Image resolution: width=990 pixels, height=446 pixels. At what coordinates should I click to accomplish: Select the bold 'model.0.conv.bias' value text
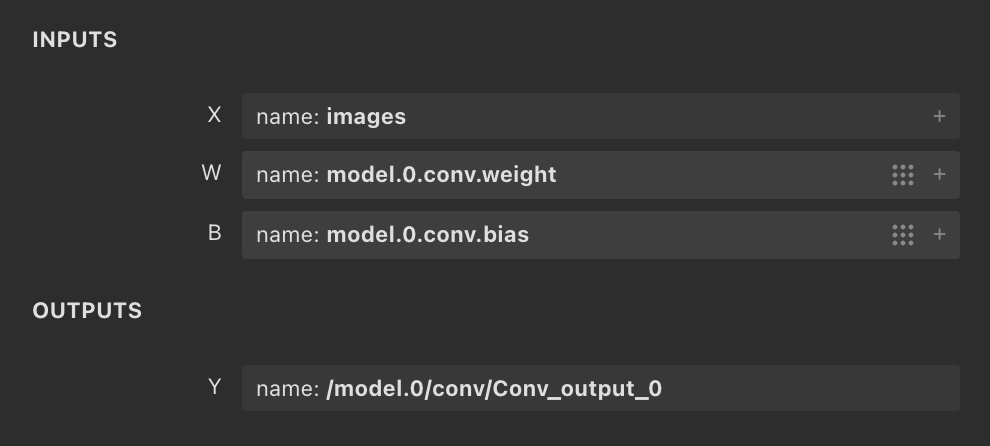(427, 235)
